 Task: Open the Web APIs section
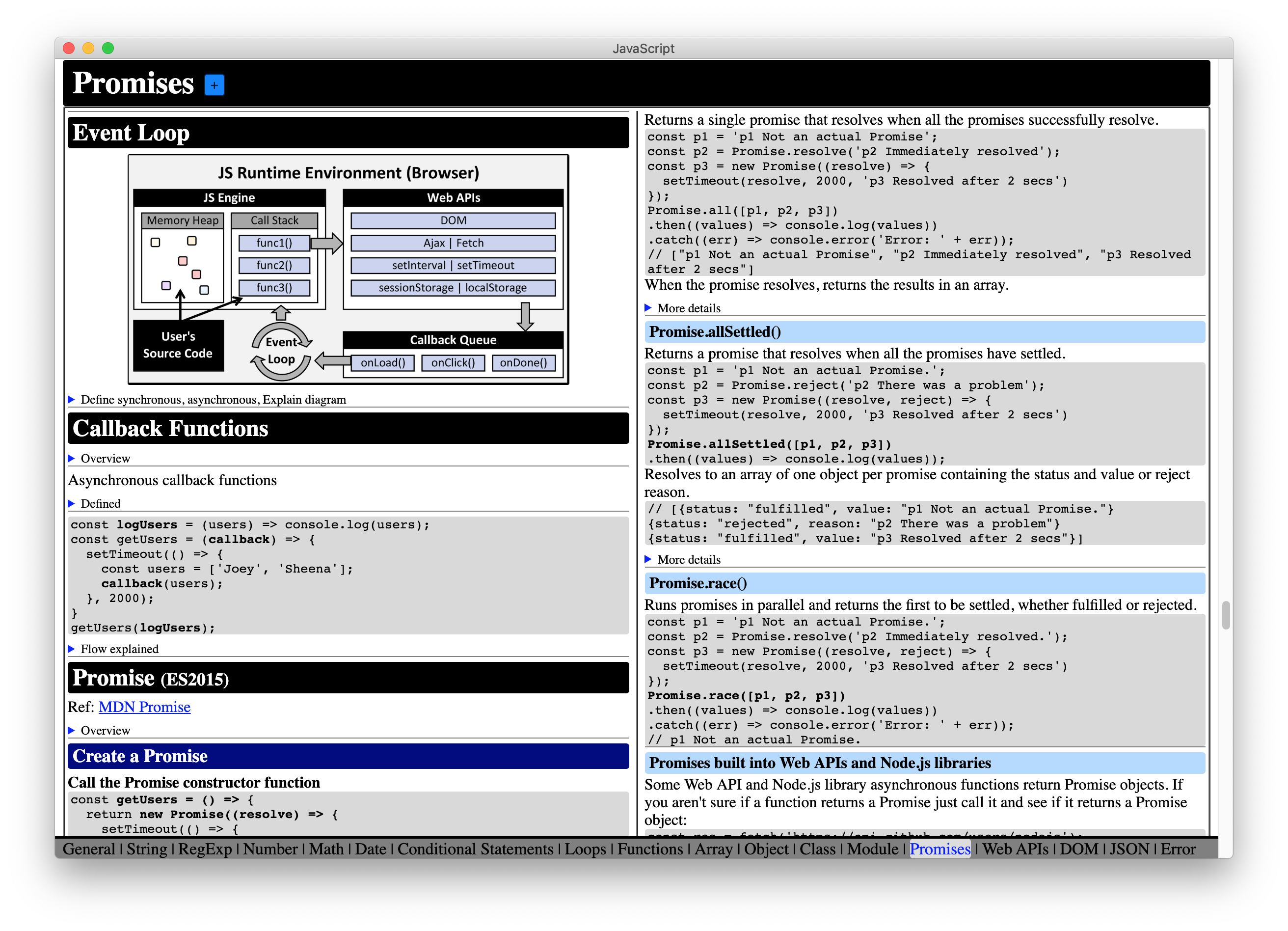point(1016,849)
